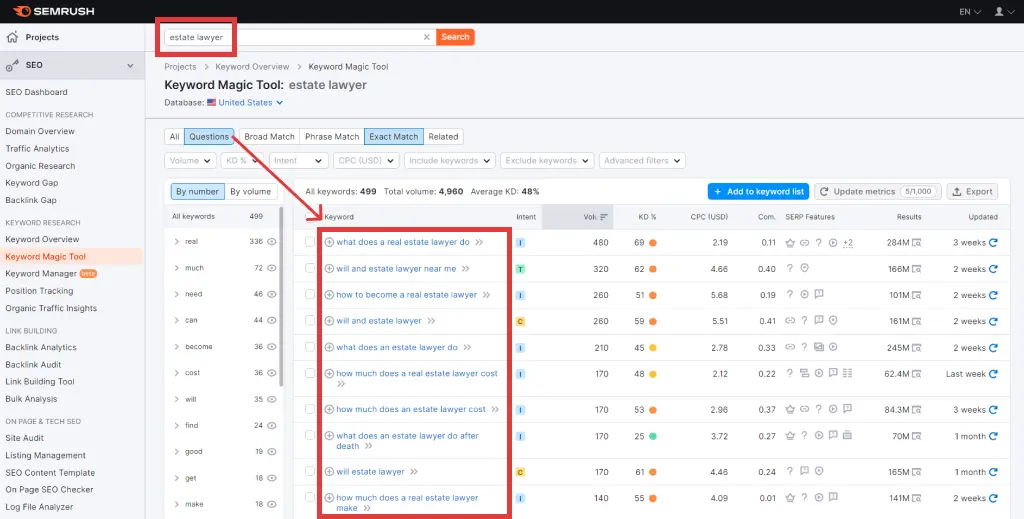Image resolution: width=1024 pixels, height=519 pixels.
Task: Switch to Phrase Match tab
Action: click(x=332, y=136)
